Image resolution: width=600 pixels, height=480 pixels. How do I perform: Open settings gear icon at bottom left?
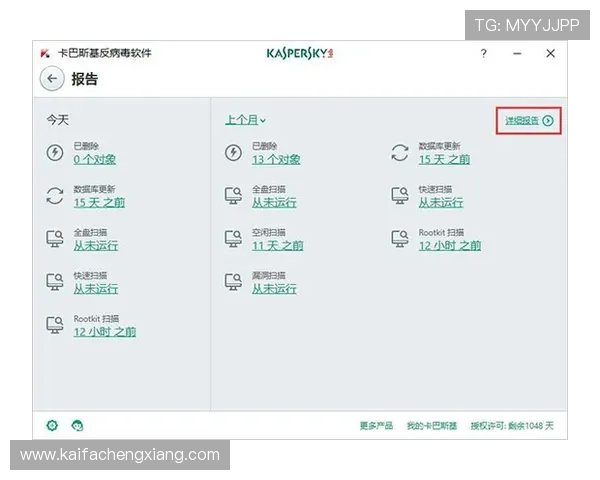pyautogui.click(x=52, y=425)
